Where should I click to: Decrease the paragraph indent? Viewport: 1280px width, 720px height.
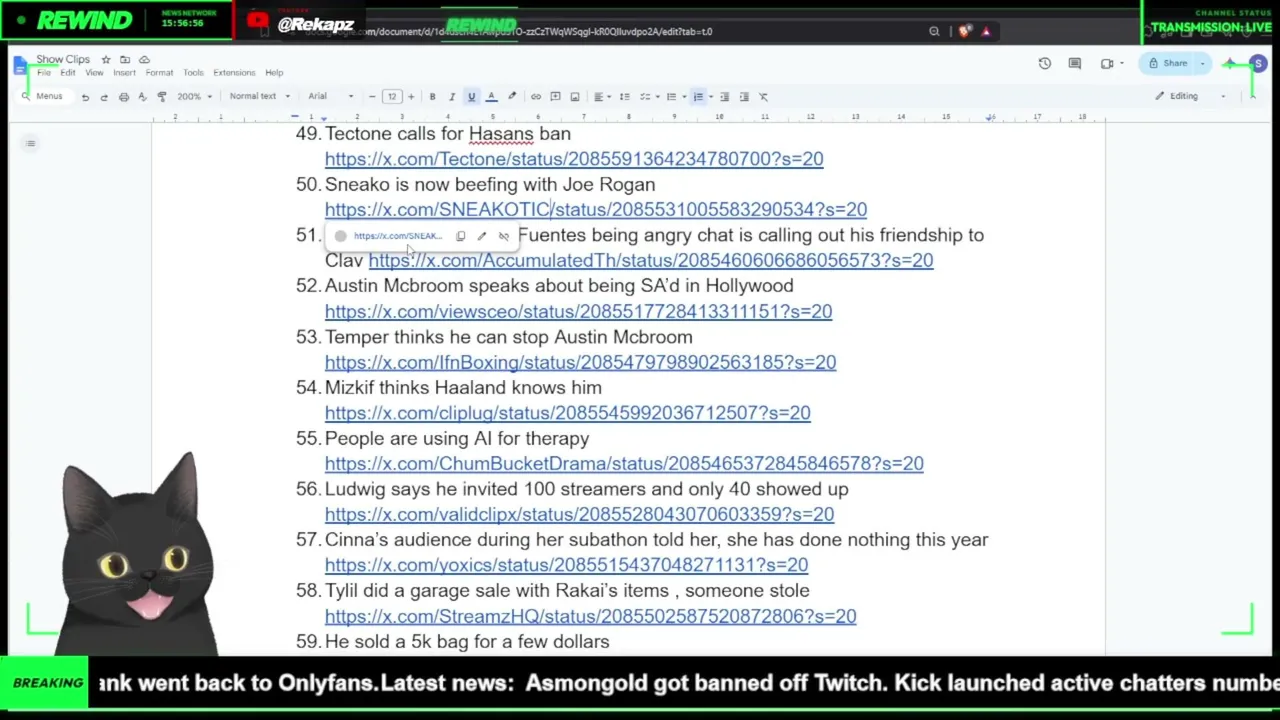(x=725, y=97)
